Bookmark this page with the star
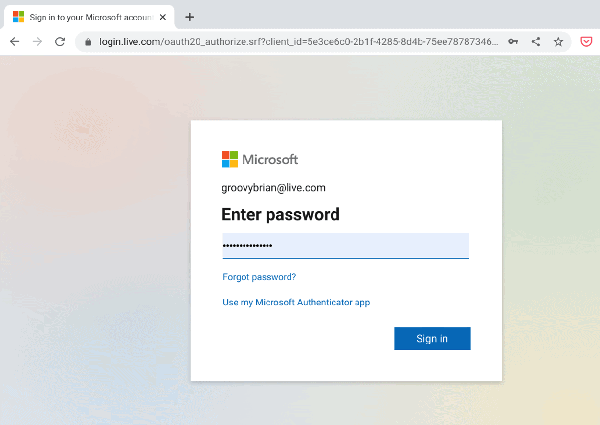This screenshot has width=600, height=425. 558,42
